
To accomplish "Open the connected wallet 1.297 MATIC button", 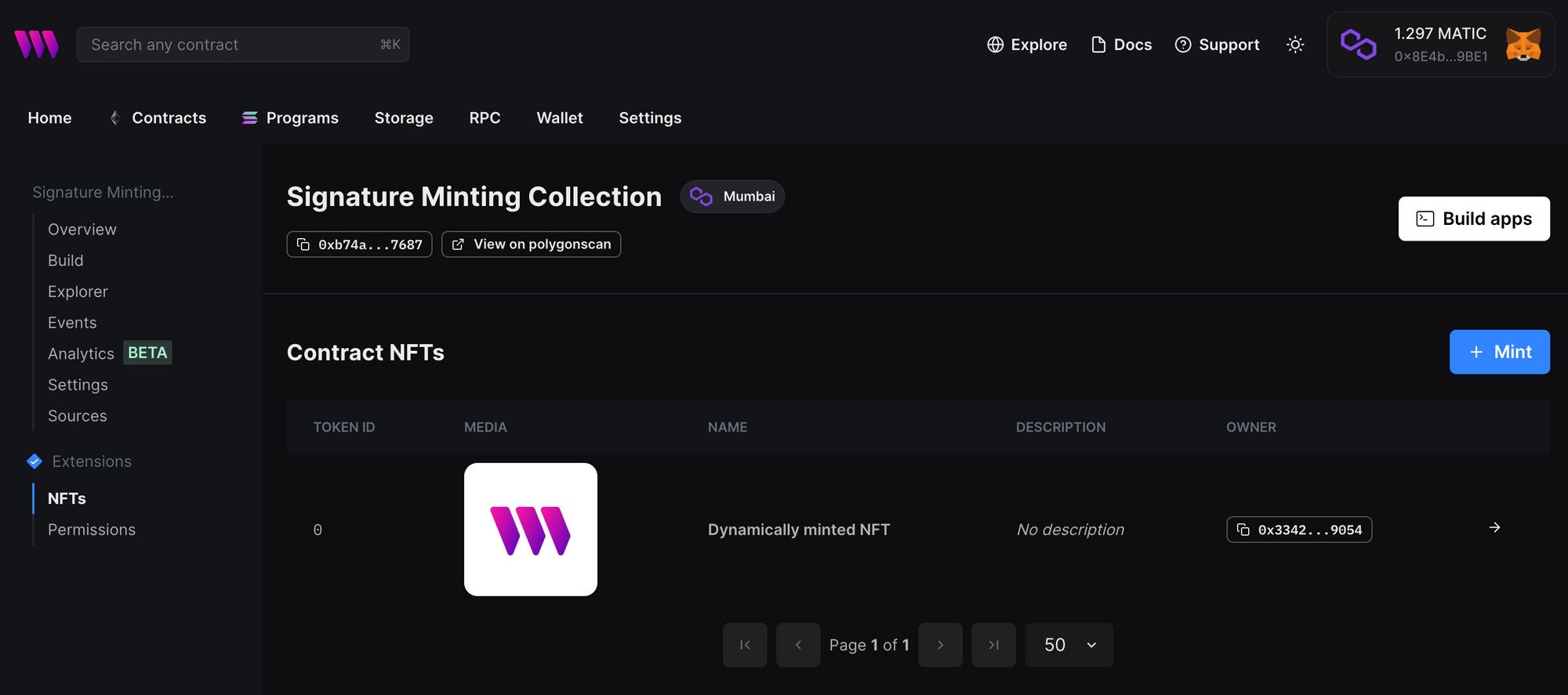I will (x=1440, y=45).
